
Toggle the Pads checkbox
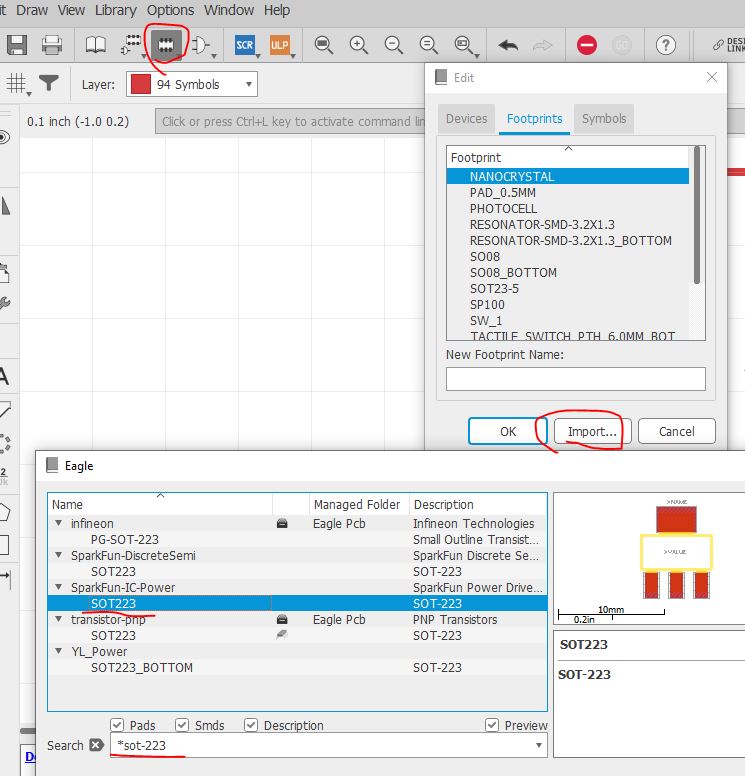[x=117, y=725]
